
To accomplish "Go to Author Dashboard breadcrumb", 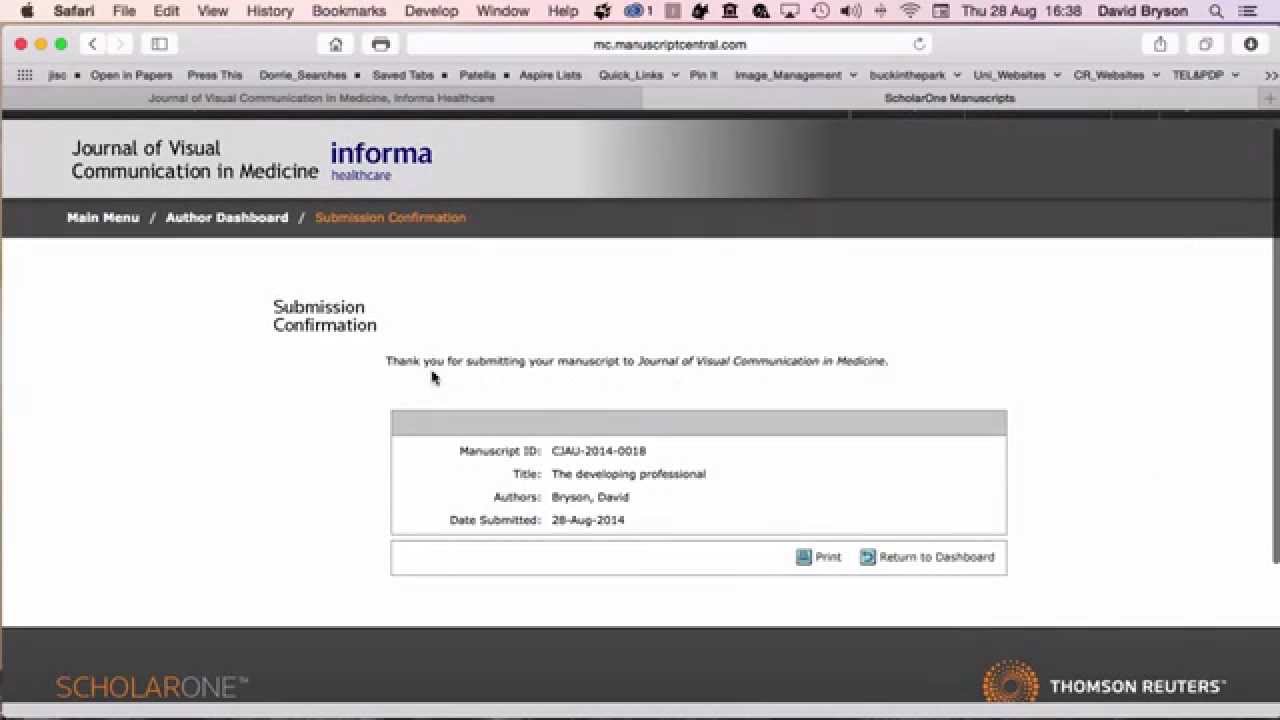I will coord(227,217).
